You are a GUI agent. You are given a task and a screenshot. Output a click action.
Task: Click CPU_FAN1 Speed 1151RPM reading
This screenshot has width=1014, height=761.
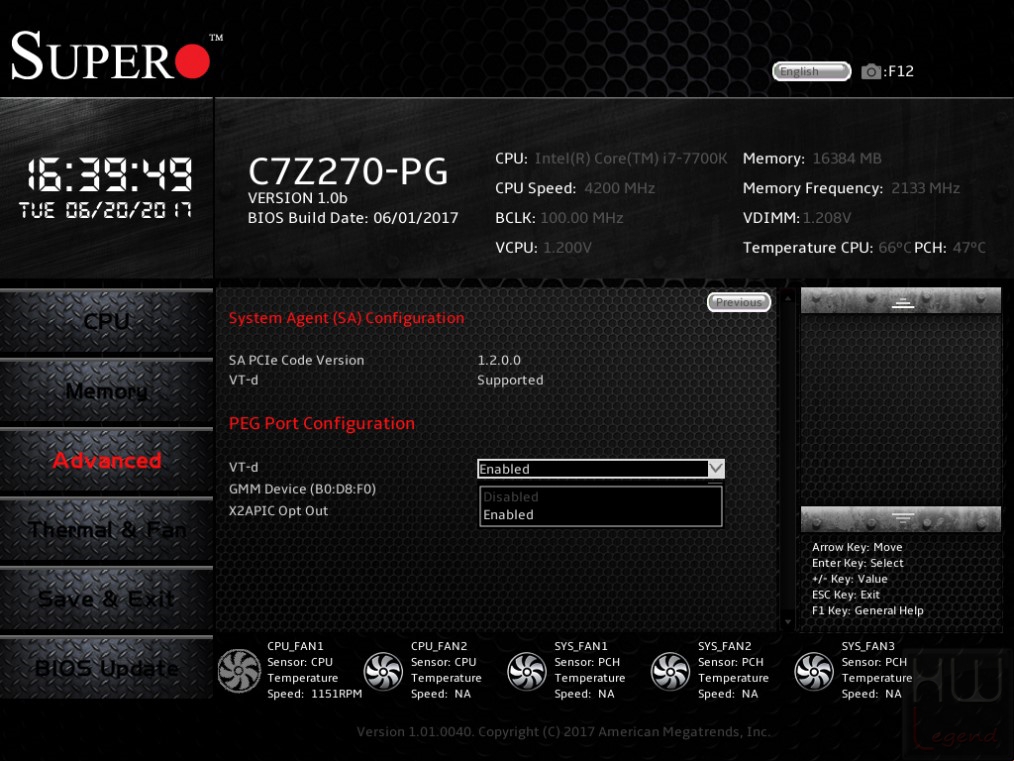314,694
